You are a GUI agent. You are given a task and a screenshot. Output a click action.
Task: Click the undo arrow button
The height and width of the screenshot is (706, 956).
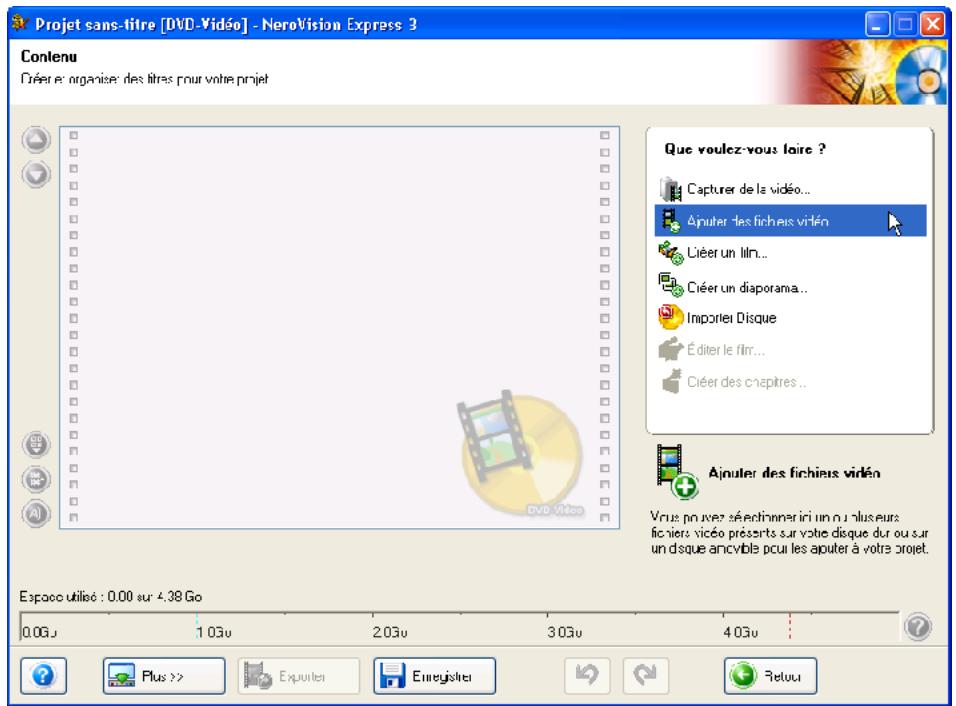587,676
